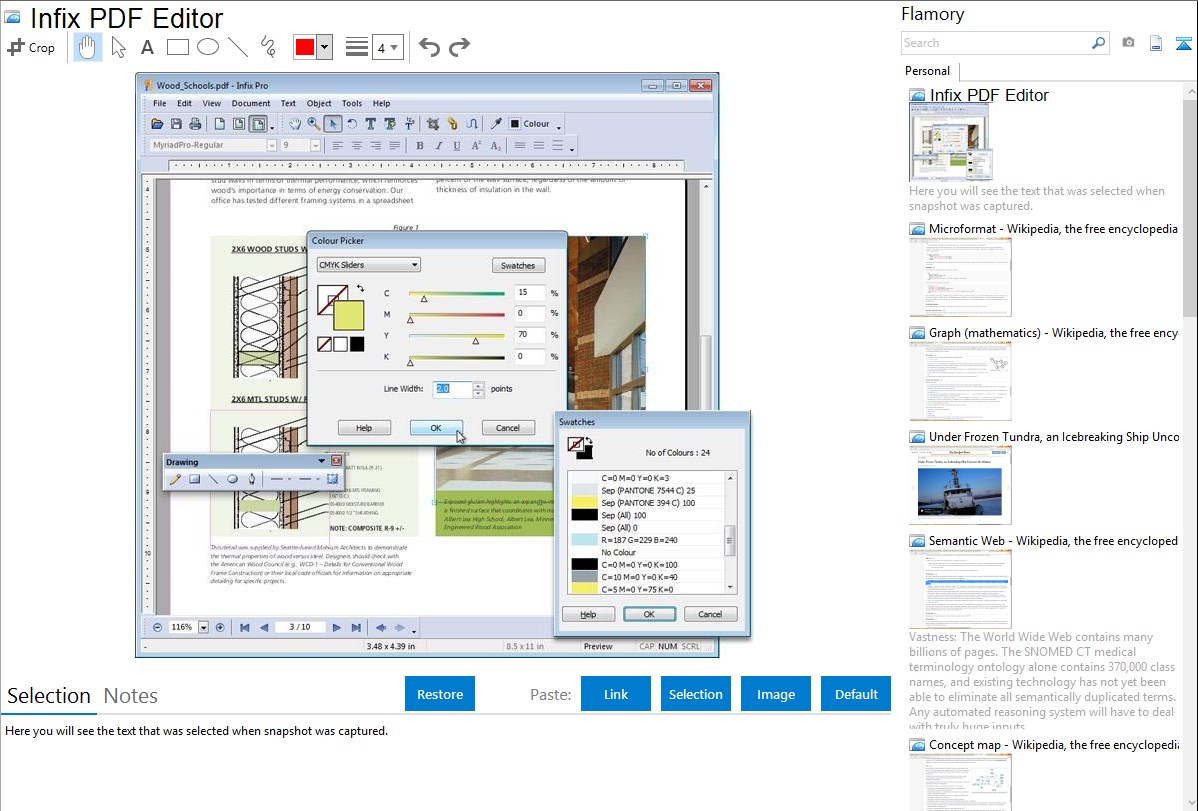This screenshot has height=811, width=1198.
Task: Click the Image paste button
Action: [775, 694]
